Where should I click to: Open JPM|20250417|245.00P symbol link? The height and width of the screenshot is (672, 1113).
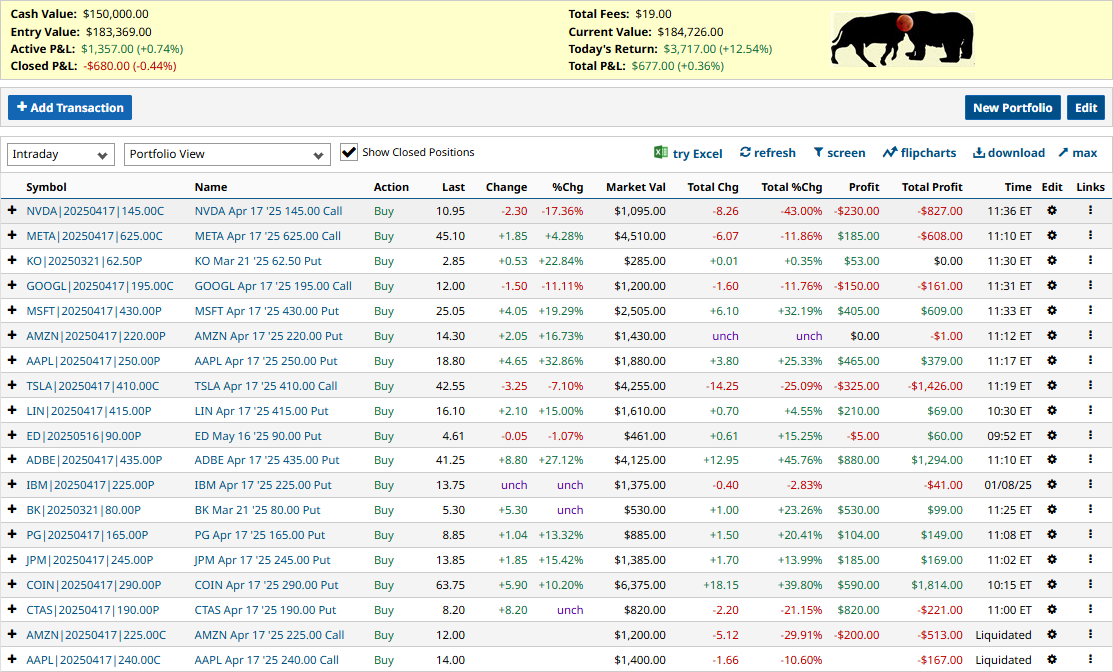(x=89, y=560)
